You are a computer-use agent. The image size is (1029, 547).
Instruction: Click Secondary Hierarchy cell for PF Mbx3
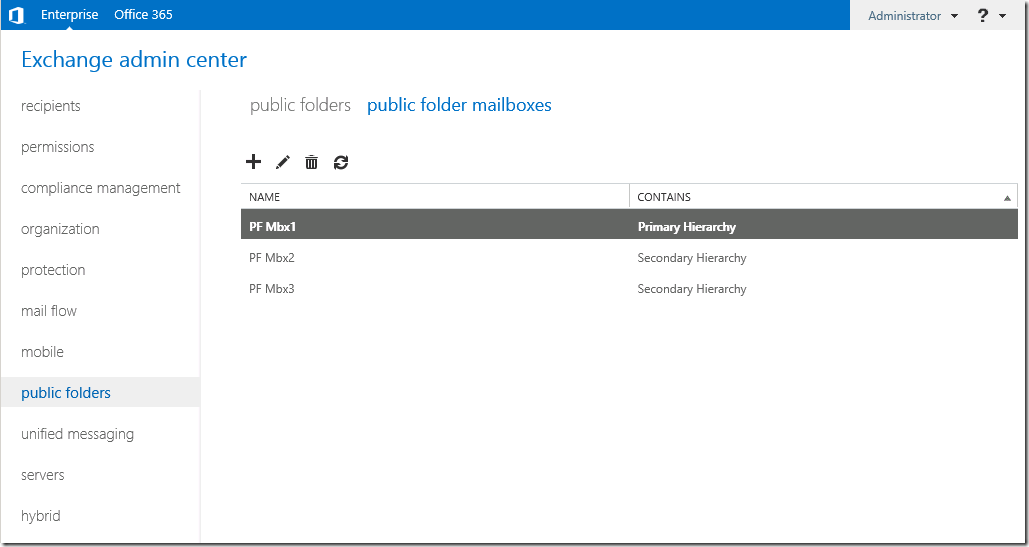[692, 289]
